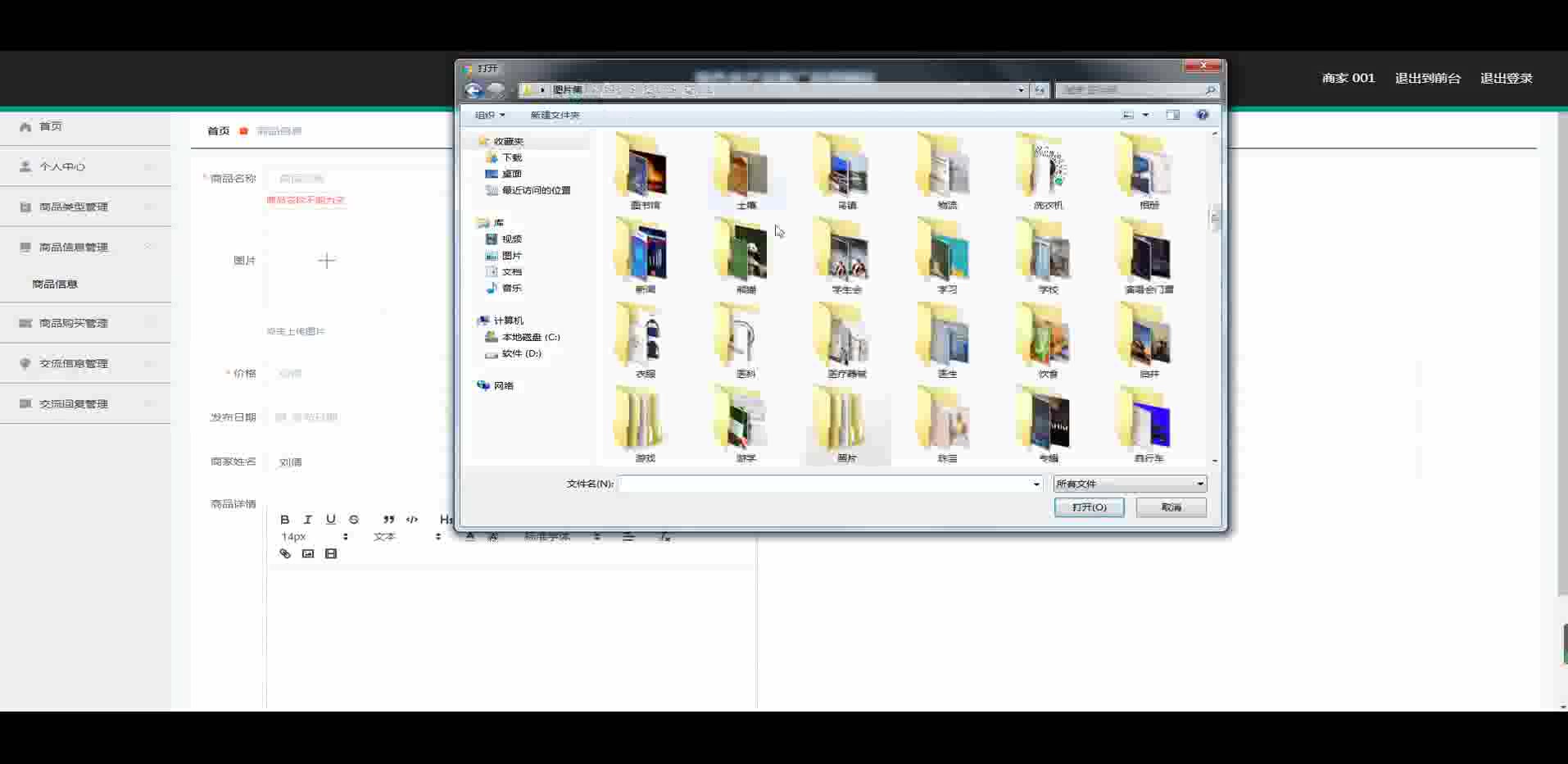Image resolution: width=1568 pixels, height=764 pixels.
Task: Open the 图书馆 folder
Action: coord(645,171)
